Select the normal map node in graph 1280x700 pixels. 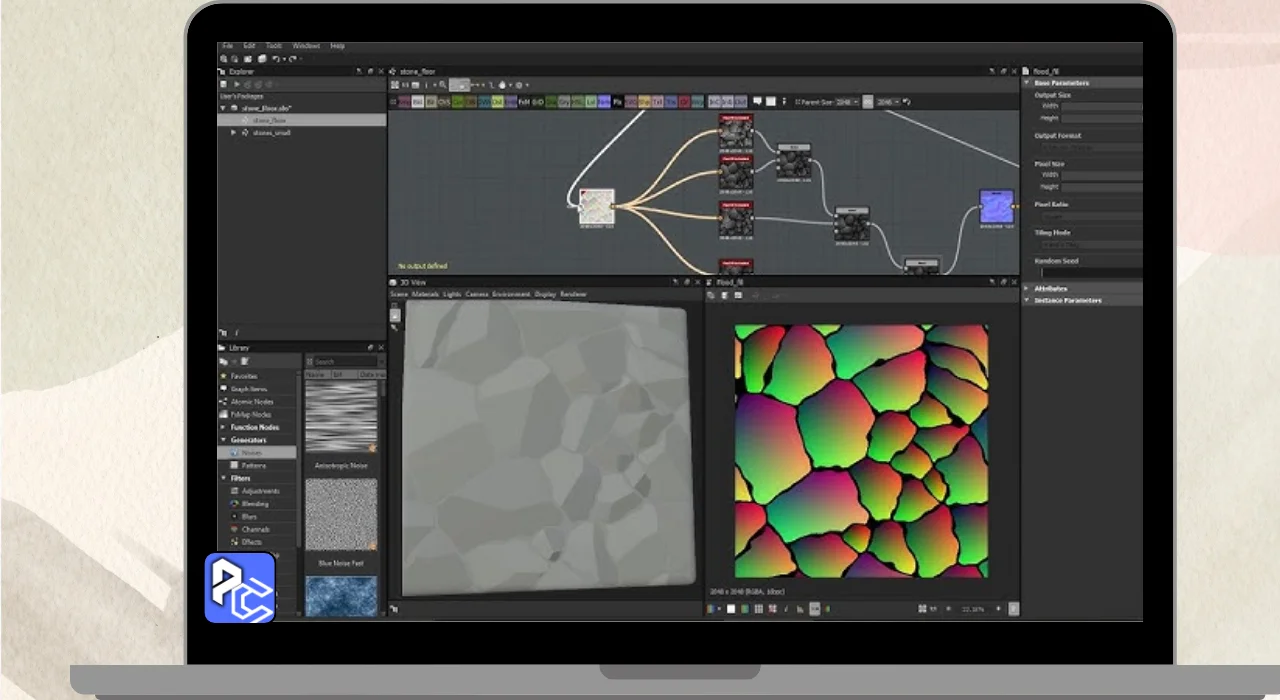(996, 208)
